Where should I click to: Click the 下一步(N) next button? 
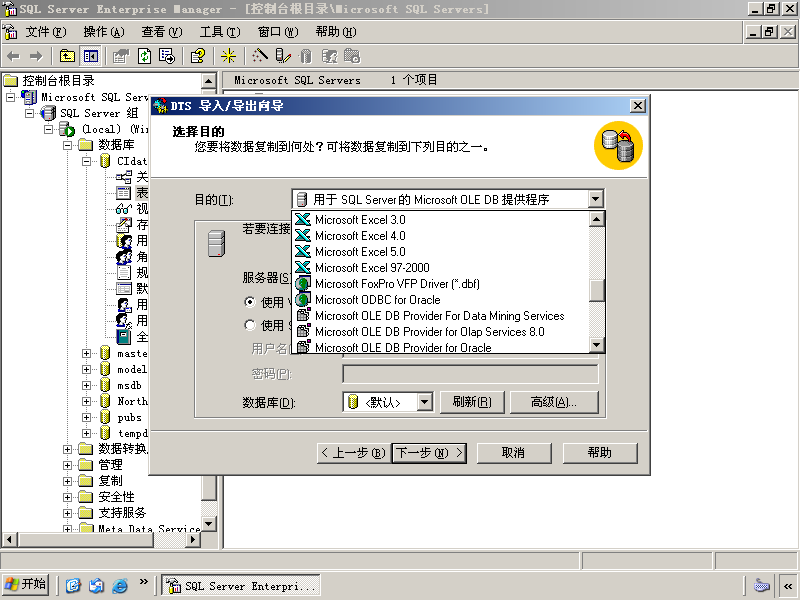(429, 453)
